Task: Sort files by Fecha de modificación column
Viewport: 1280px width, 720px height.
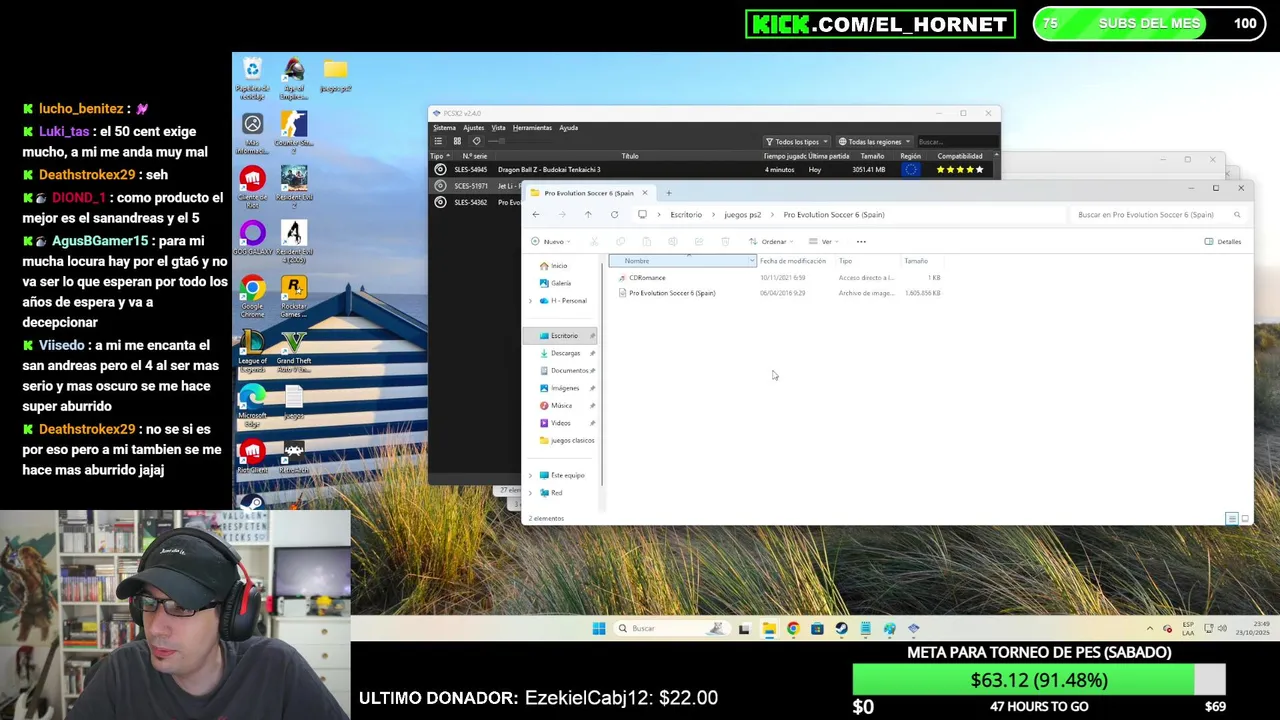Action: [793, 261]
